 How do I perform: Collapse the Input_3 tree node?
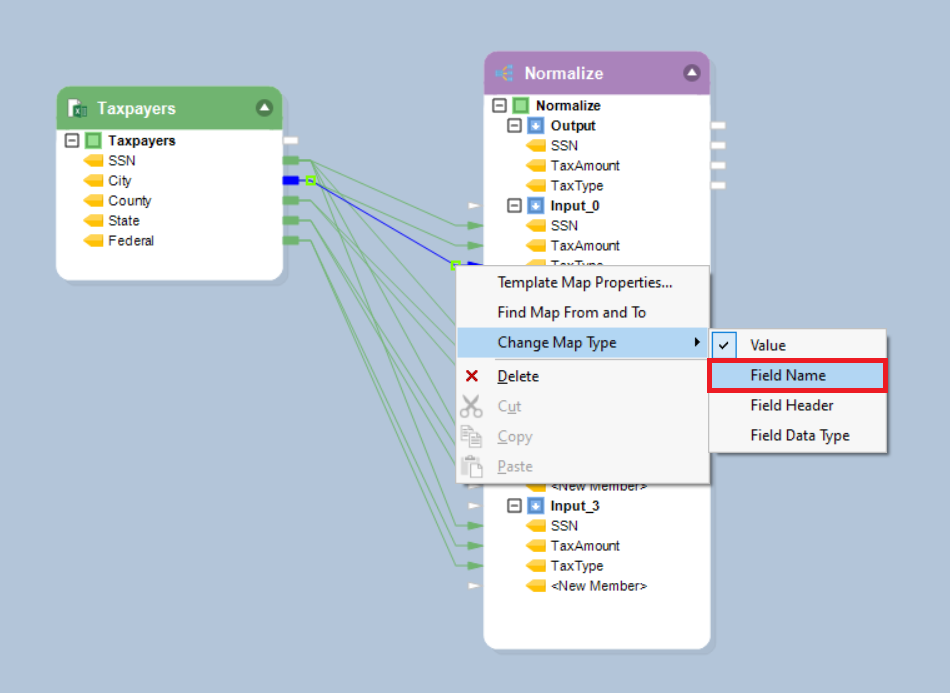(514, 506)
